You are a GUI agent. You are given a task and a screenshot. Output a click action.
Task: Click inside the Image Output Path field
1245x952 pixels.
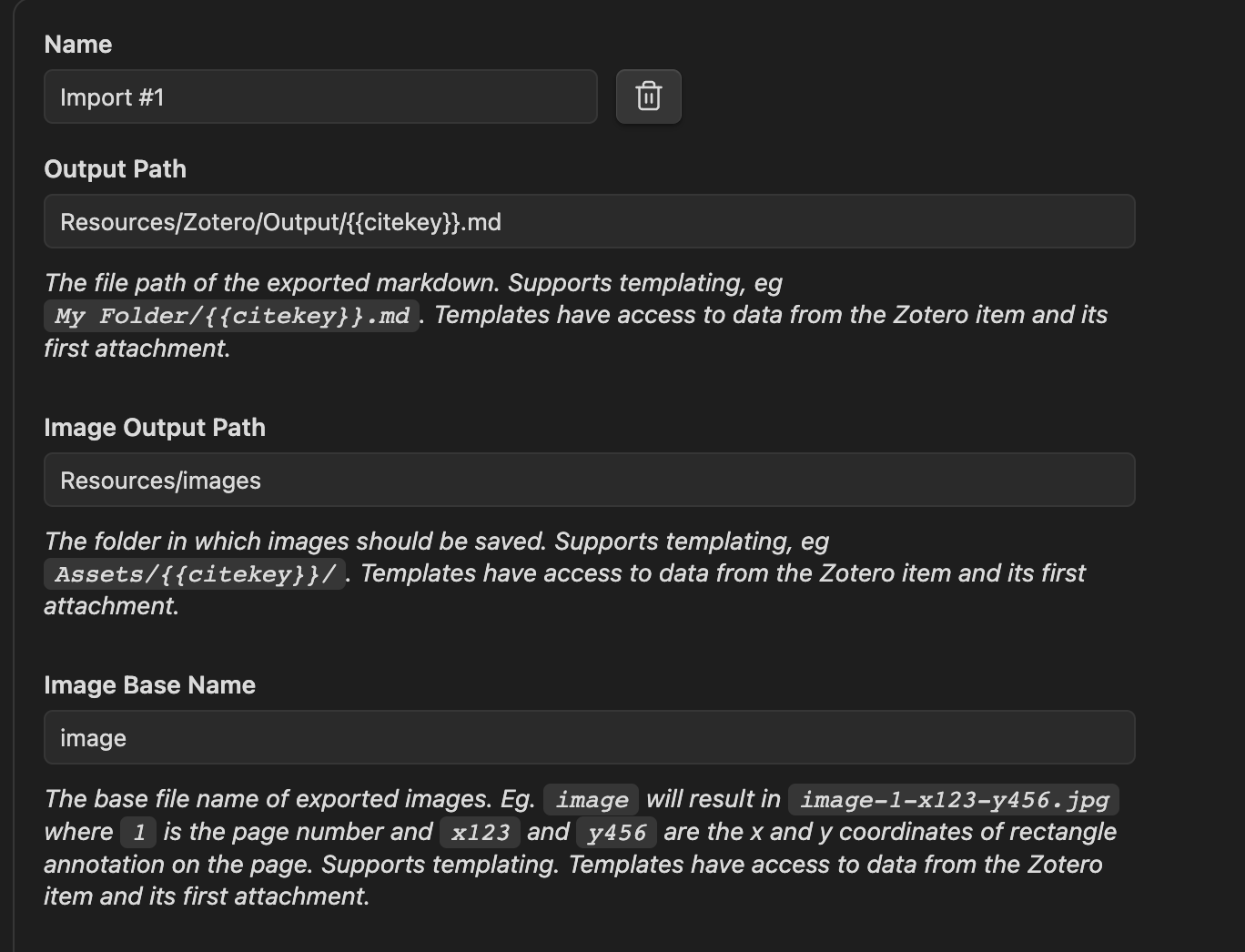pos(589,480)
